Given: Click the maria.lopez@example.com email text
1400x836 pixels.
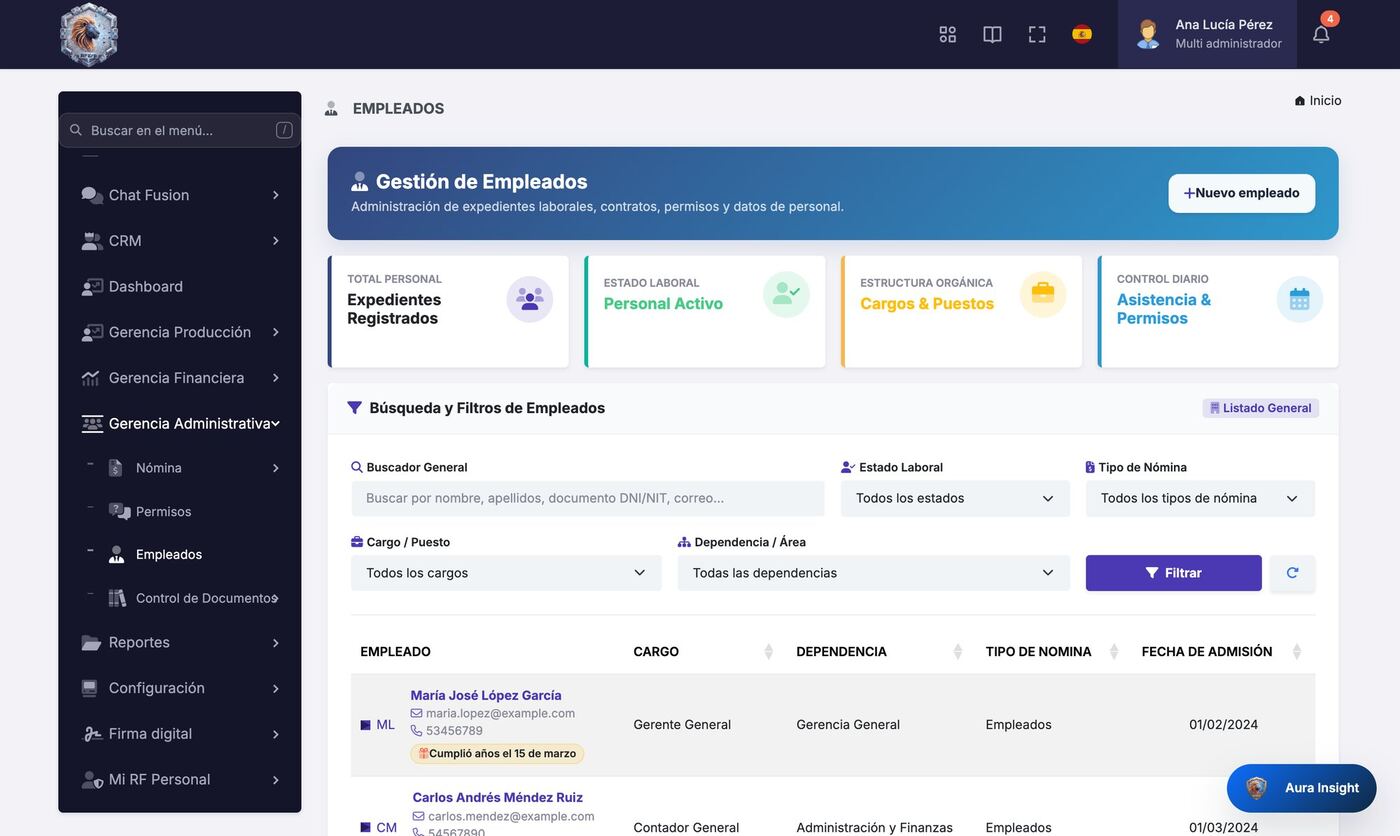Looking at the screenshot, I should [x=500, y=713].
